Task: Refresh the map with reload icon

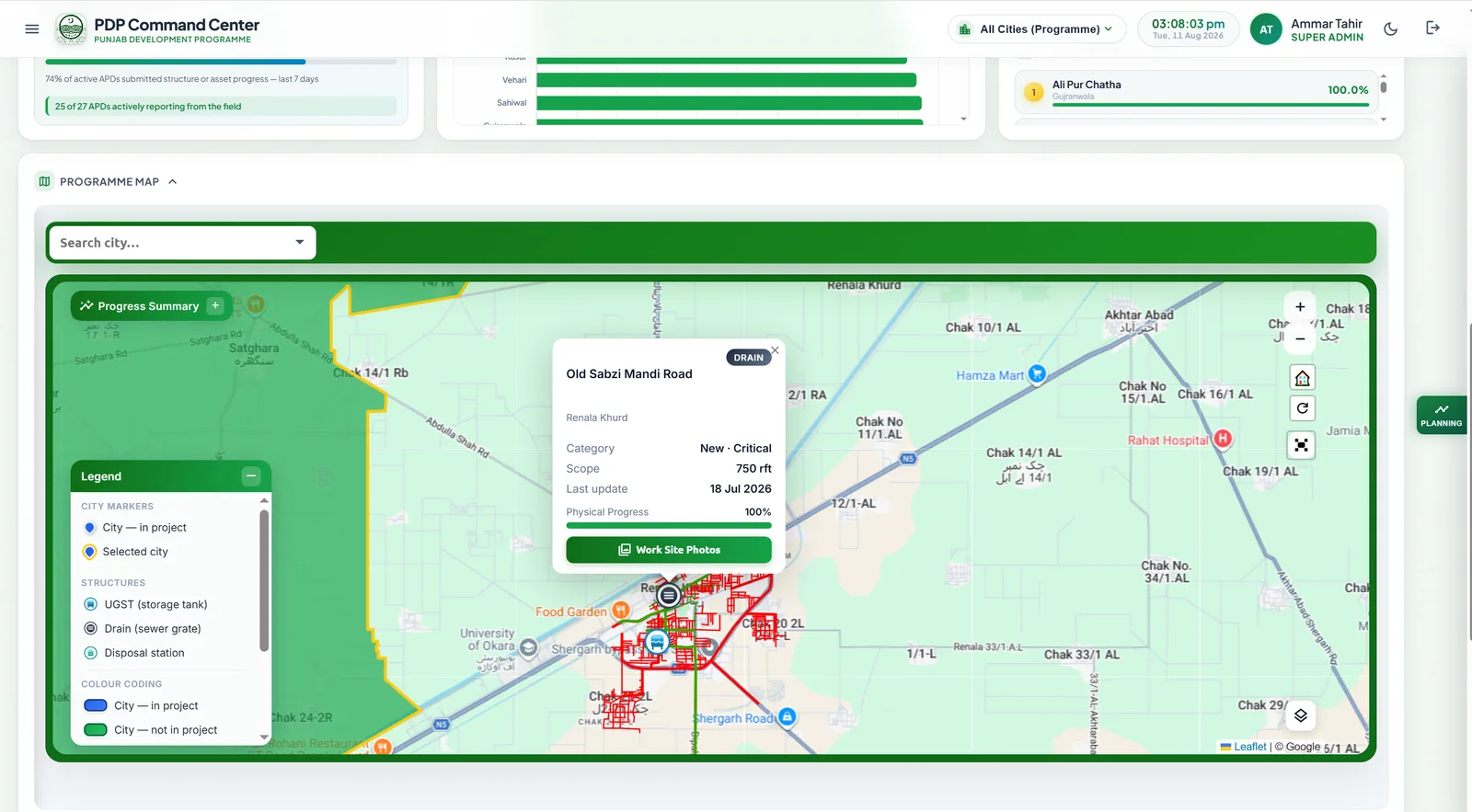Action: coord(1302,408)
